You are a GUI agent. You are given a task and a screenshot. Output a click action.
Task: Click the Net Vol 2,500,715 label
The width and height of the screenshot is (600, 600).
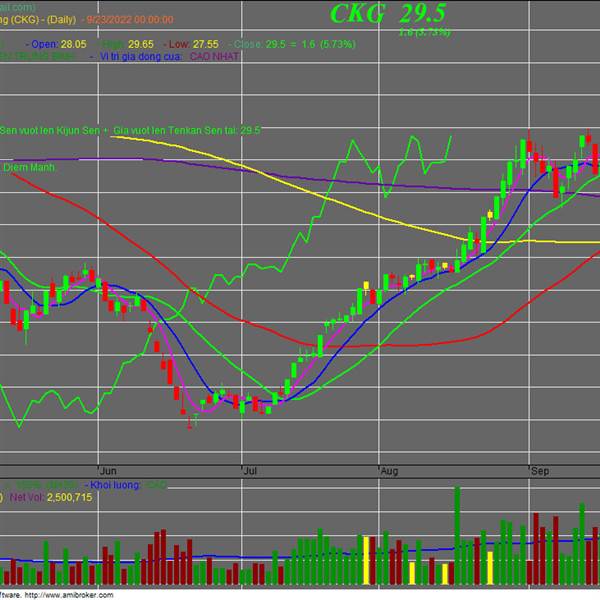[51, 497]
